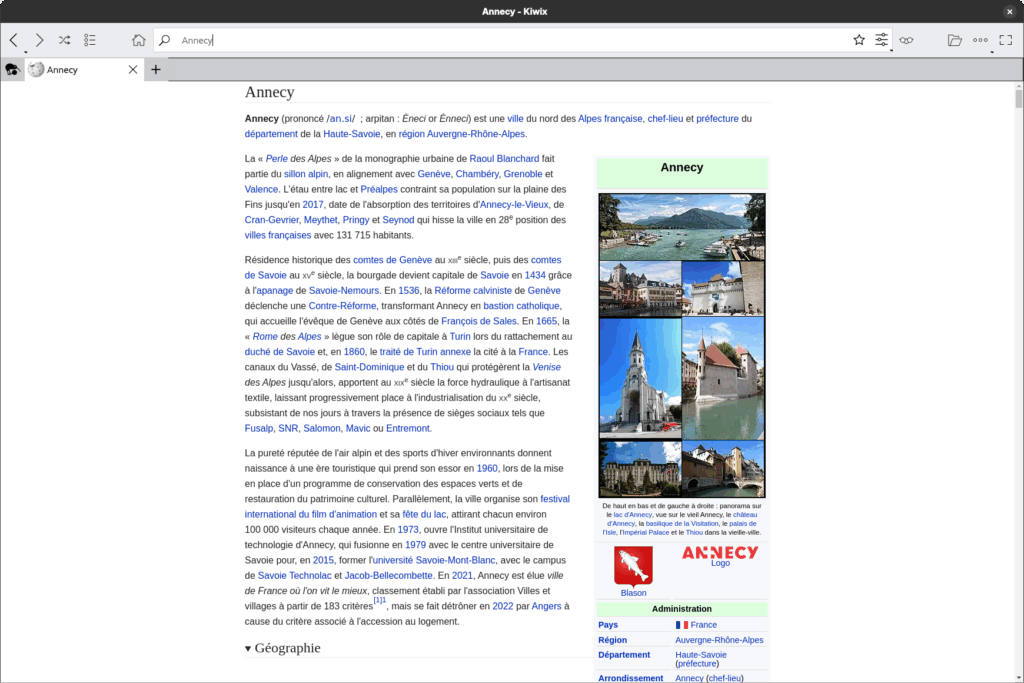The width and height of the screenshot is (1024, 683).
Task: Open a new tab with the plus button
Action: pos(155,69)
